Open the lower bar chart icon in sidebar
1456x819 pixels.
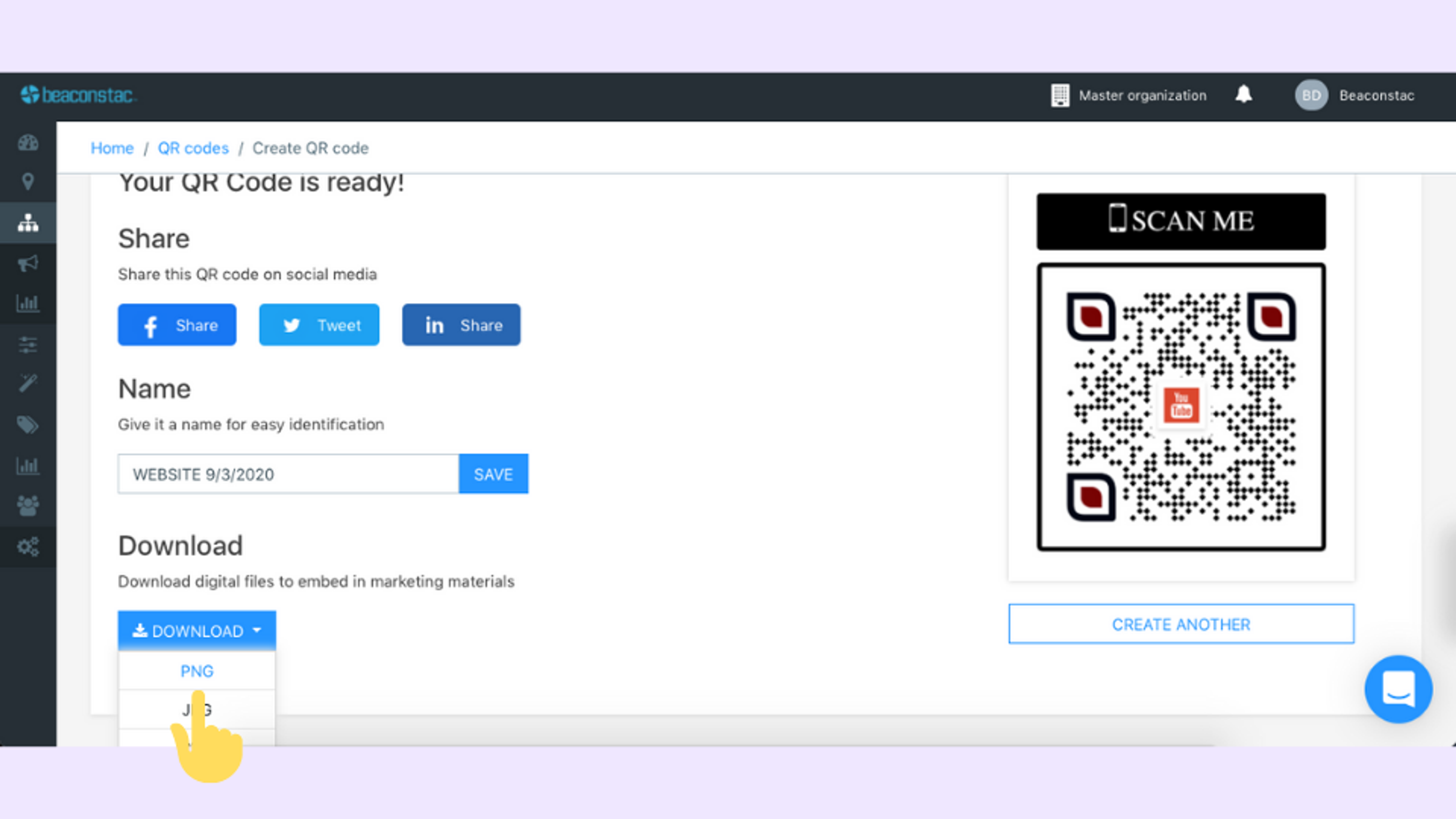coord(28,466)
